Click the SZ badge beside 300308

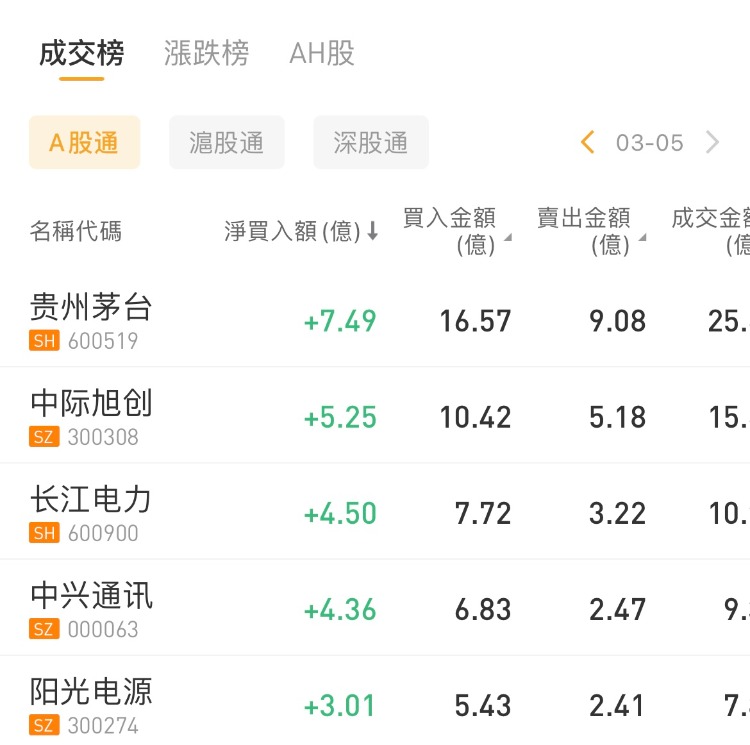click(45, 438)
